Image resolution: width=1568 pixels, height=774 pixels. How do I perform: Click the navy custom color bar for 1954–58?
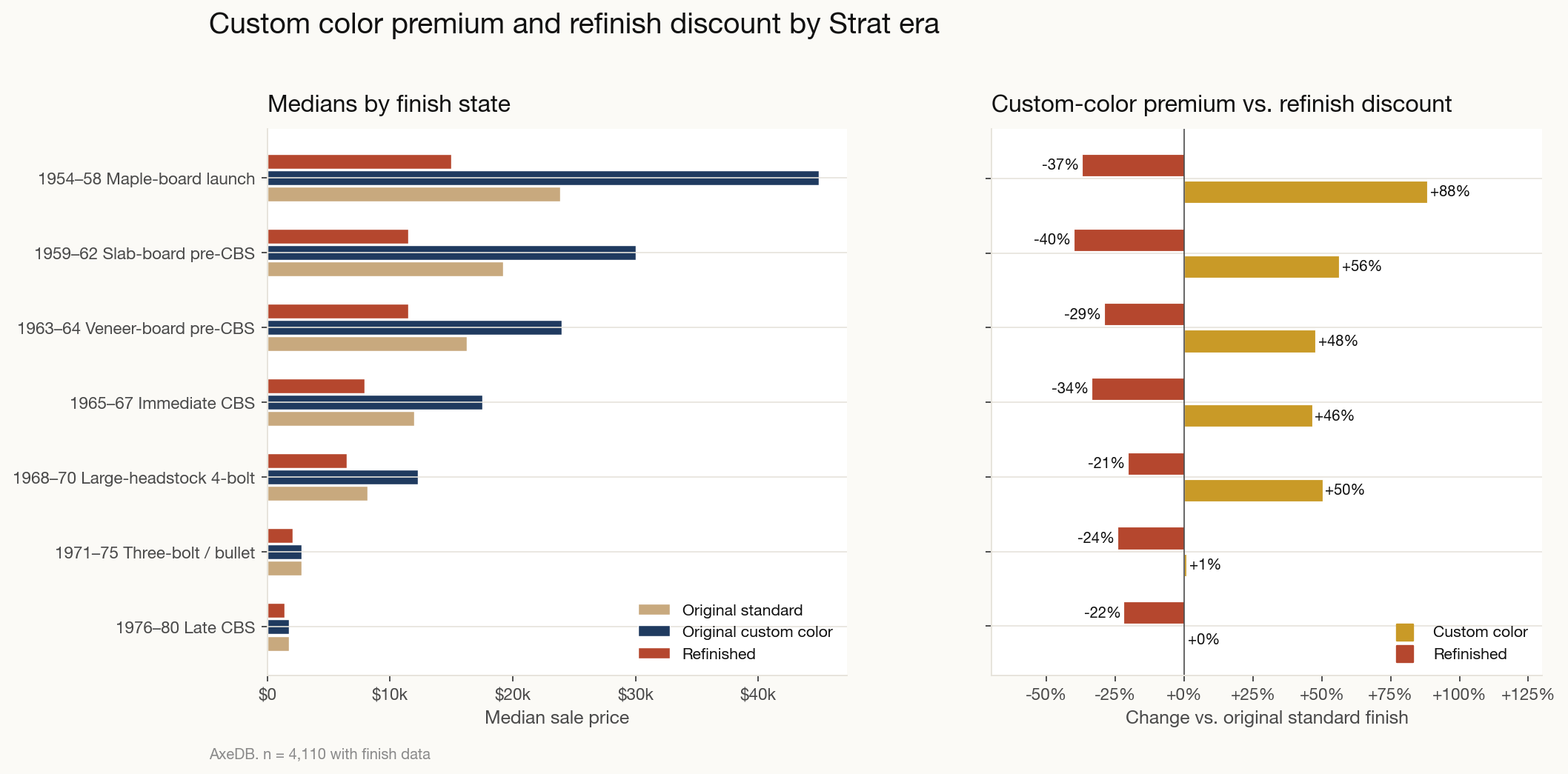(x=542, y=178)
